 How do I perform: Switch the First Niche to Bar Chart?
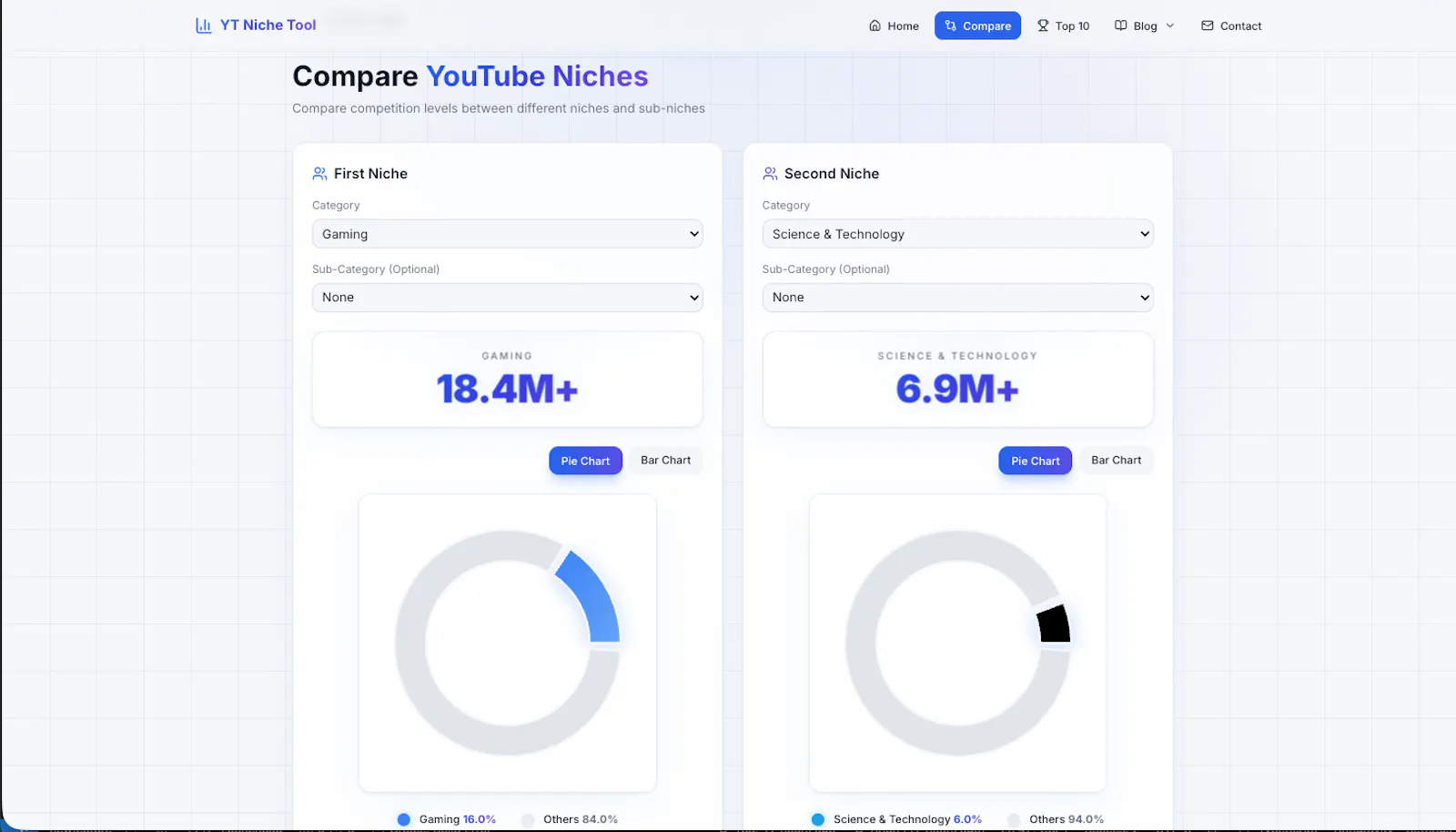pos(665,461)
